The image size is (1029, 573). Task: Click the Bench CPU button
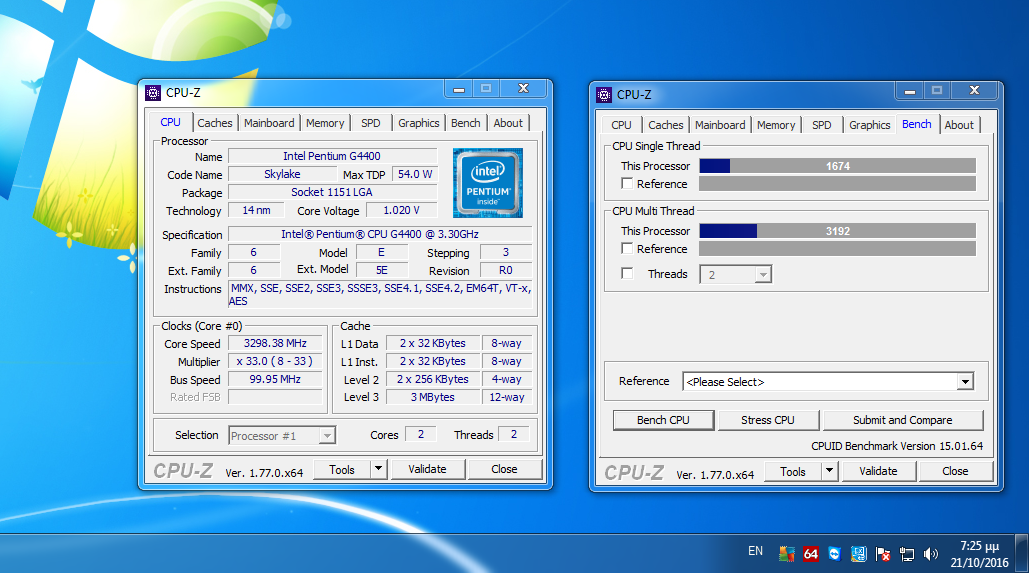(663, 420)
